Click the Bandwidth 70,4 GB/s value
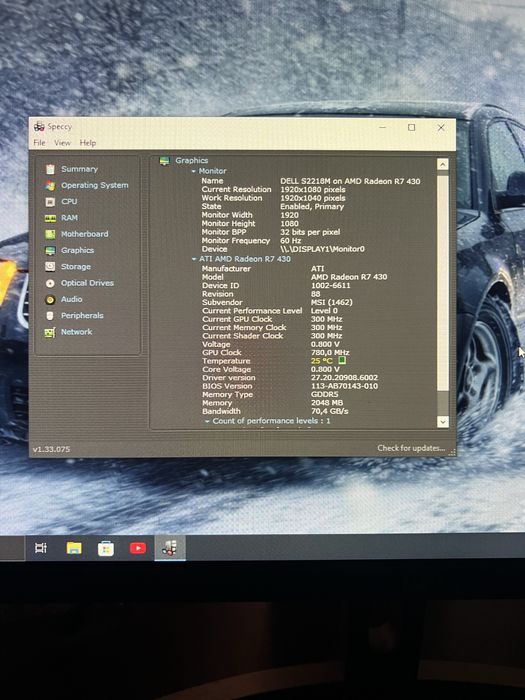 click(x=330, y=411)
